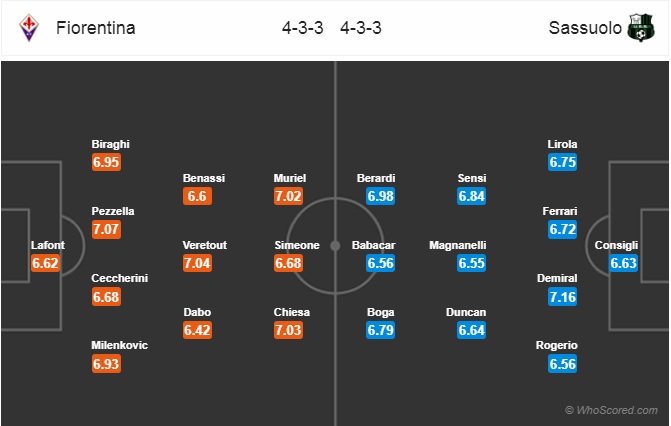Screen dimensions: 671x426
Task: Select Chiesa's 7.03 rating badge
Action: (x=288, y=330)
